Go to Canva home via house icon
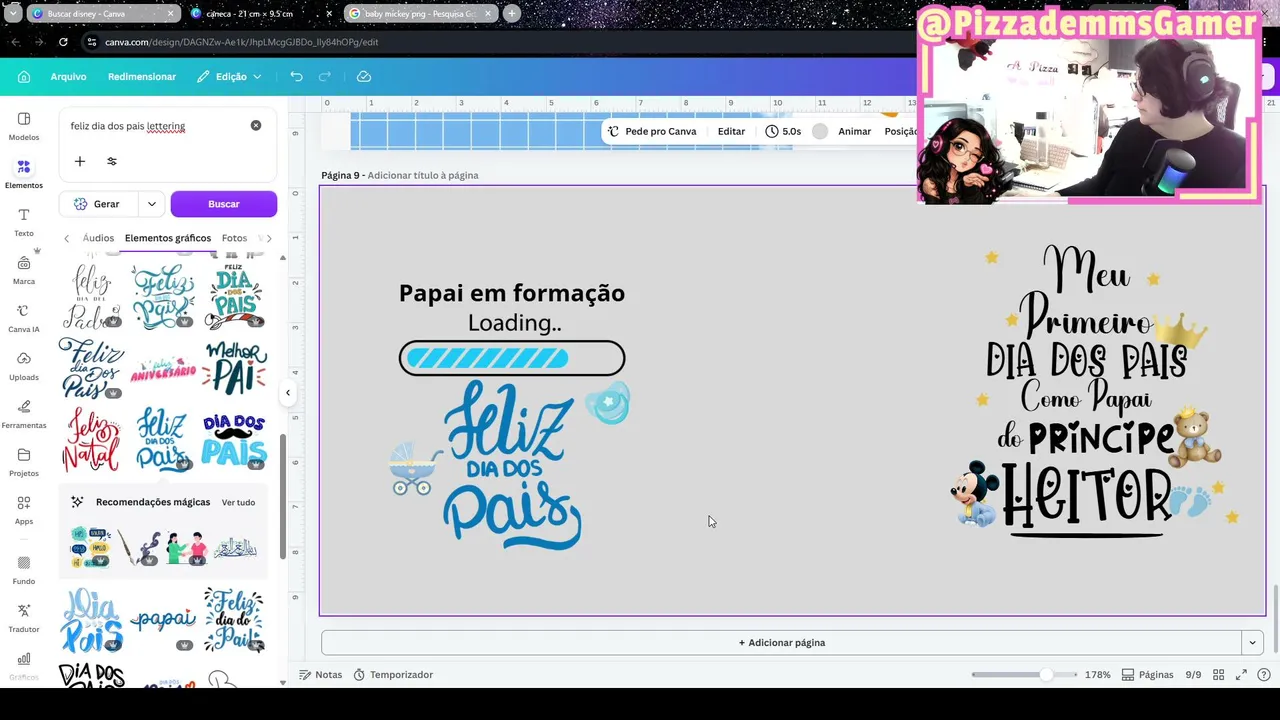 click(x=24, y=77)
